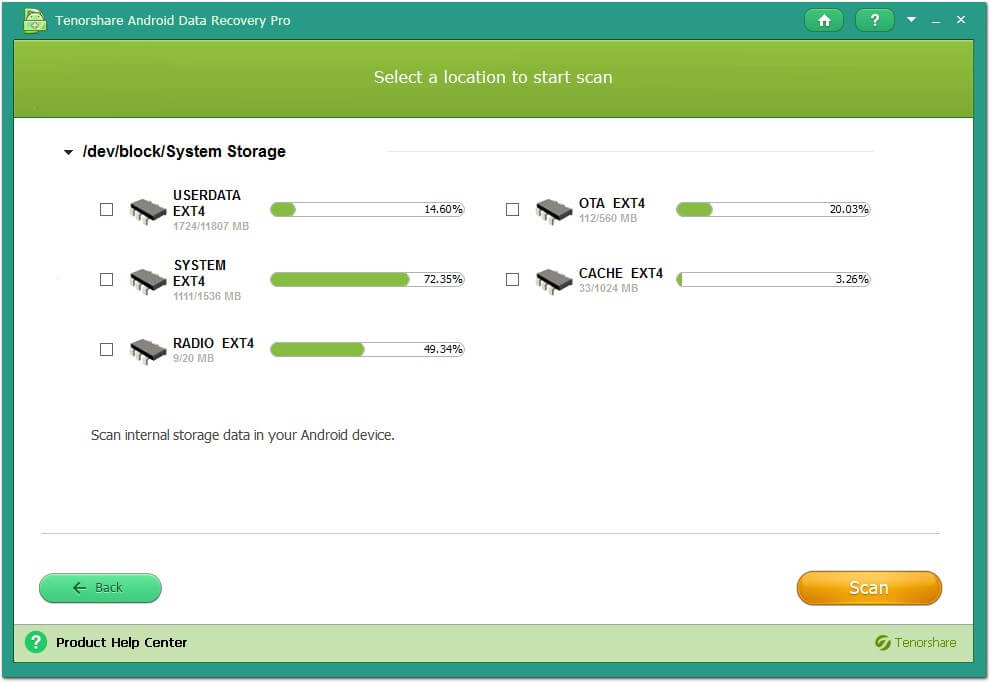Click the 'Select a location to start scan' heading
The width and height of the screenshot is (990, 682).
click(x=493, y=77)
